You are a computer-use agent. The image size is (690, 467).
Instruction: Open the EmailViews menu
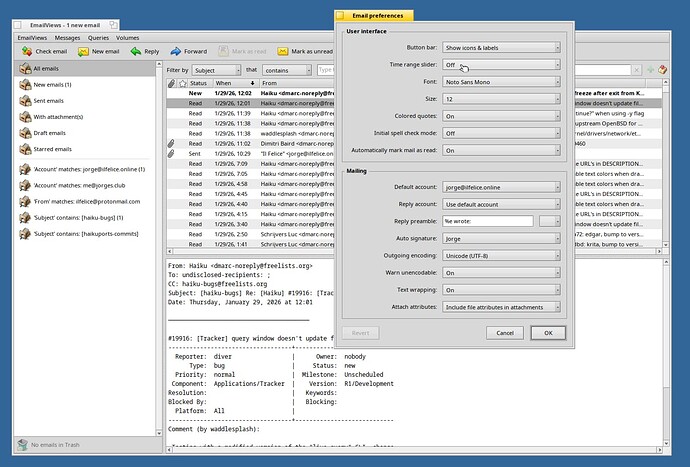[32, 38]
